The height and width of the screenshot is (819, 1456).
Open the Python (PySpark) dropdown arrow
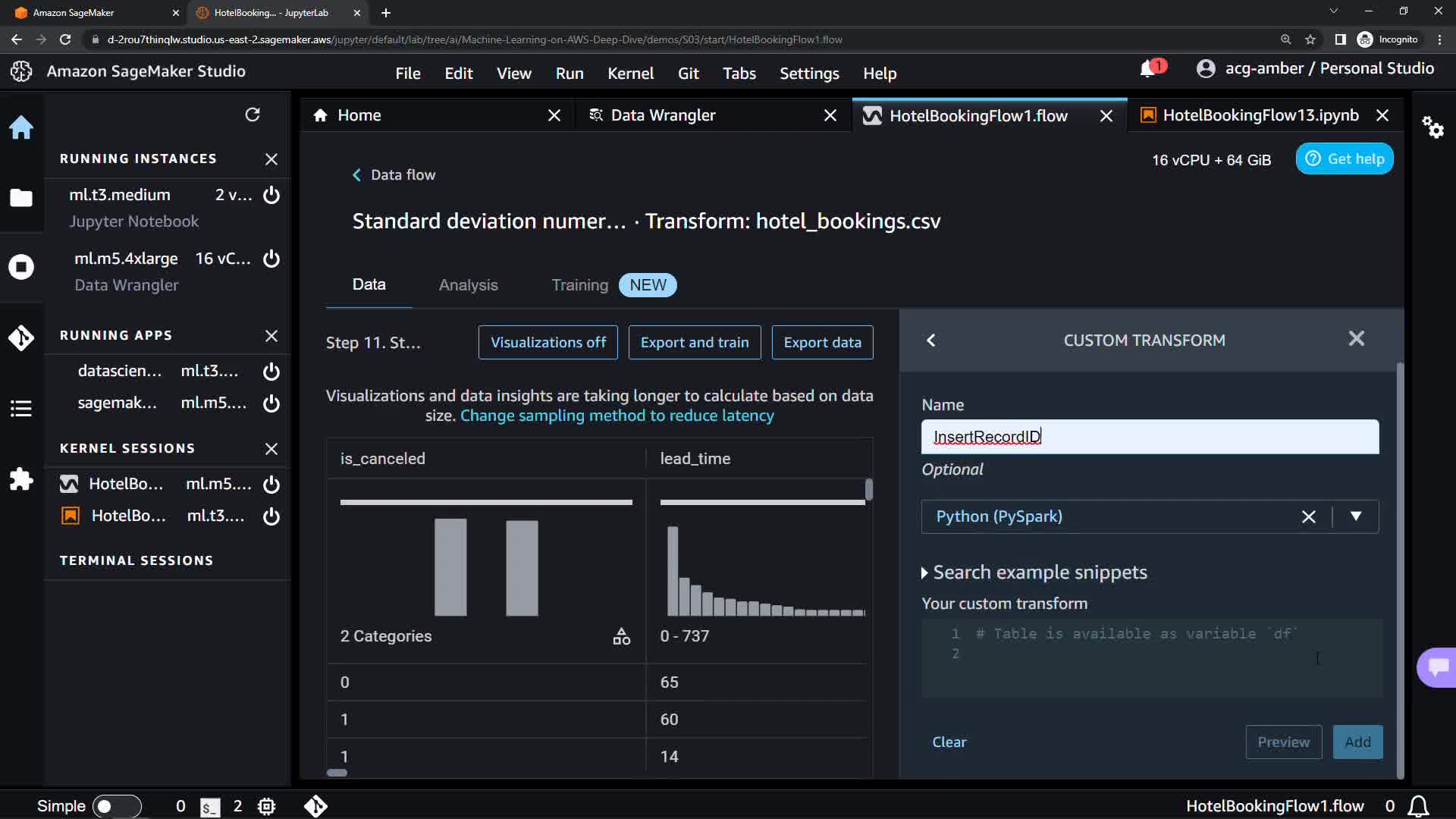click(x=1356, y=516)
